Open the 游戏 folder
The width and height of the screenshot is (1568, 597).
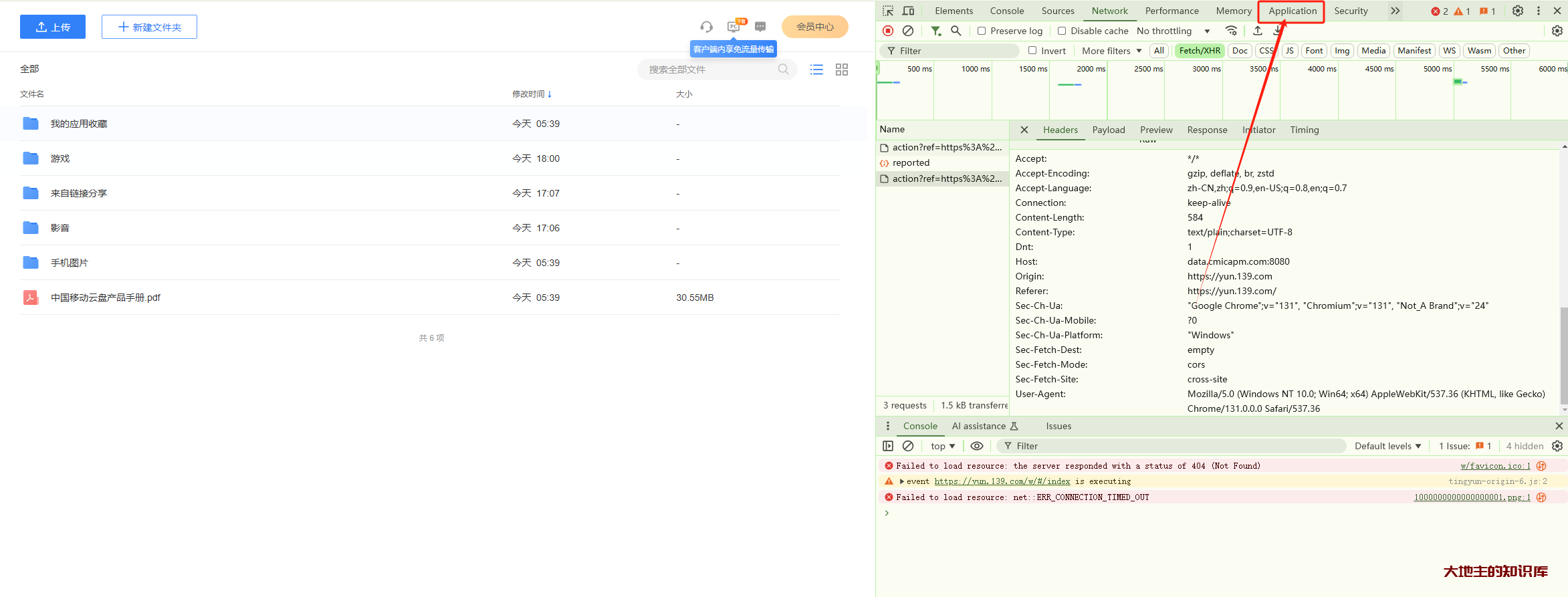(x=60, y=158)
